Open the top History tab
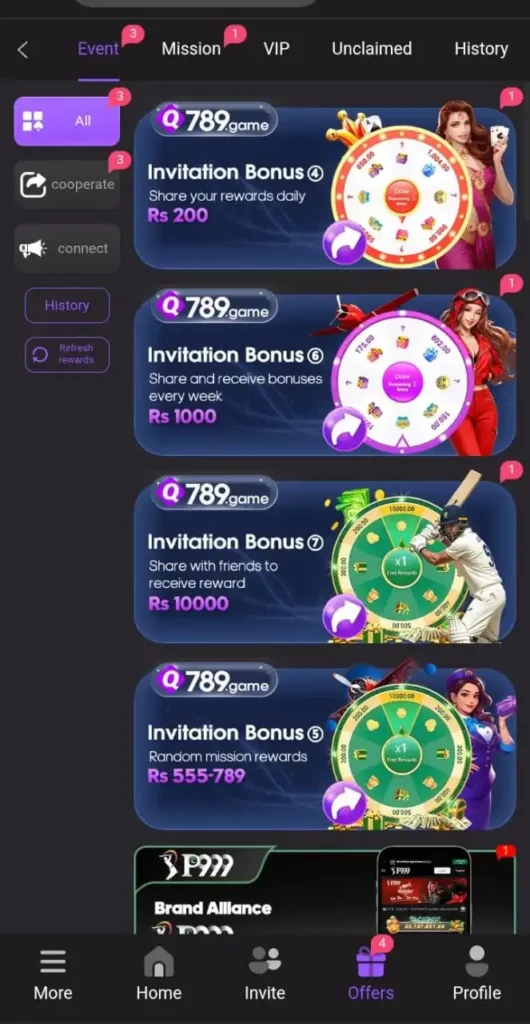 click(481, 49)
